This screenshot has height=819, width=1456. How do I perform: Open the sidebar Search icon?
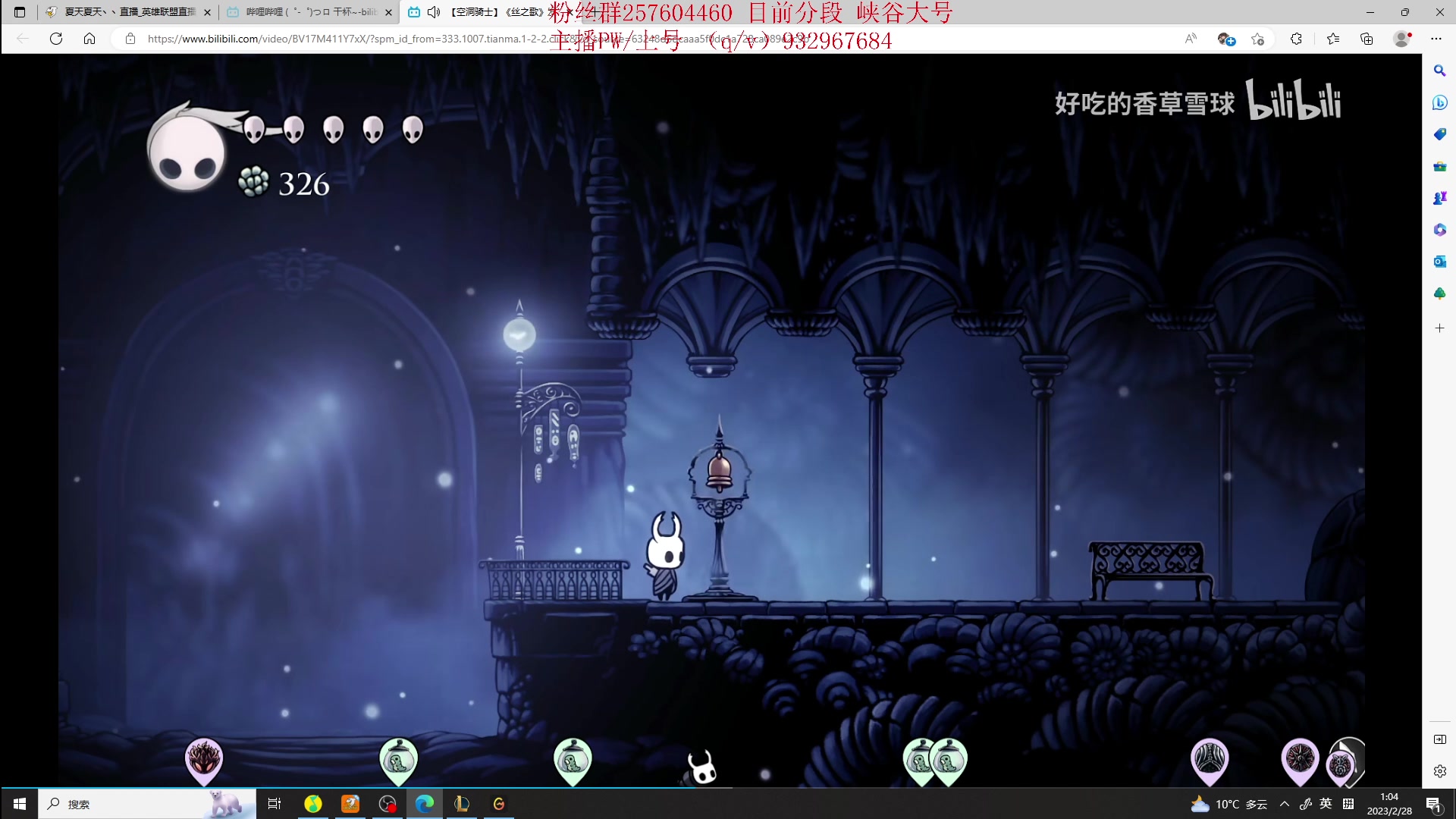(x=1439, y=71)
